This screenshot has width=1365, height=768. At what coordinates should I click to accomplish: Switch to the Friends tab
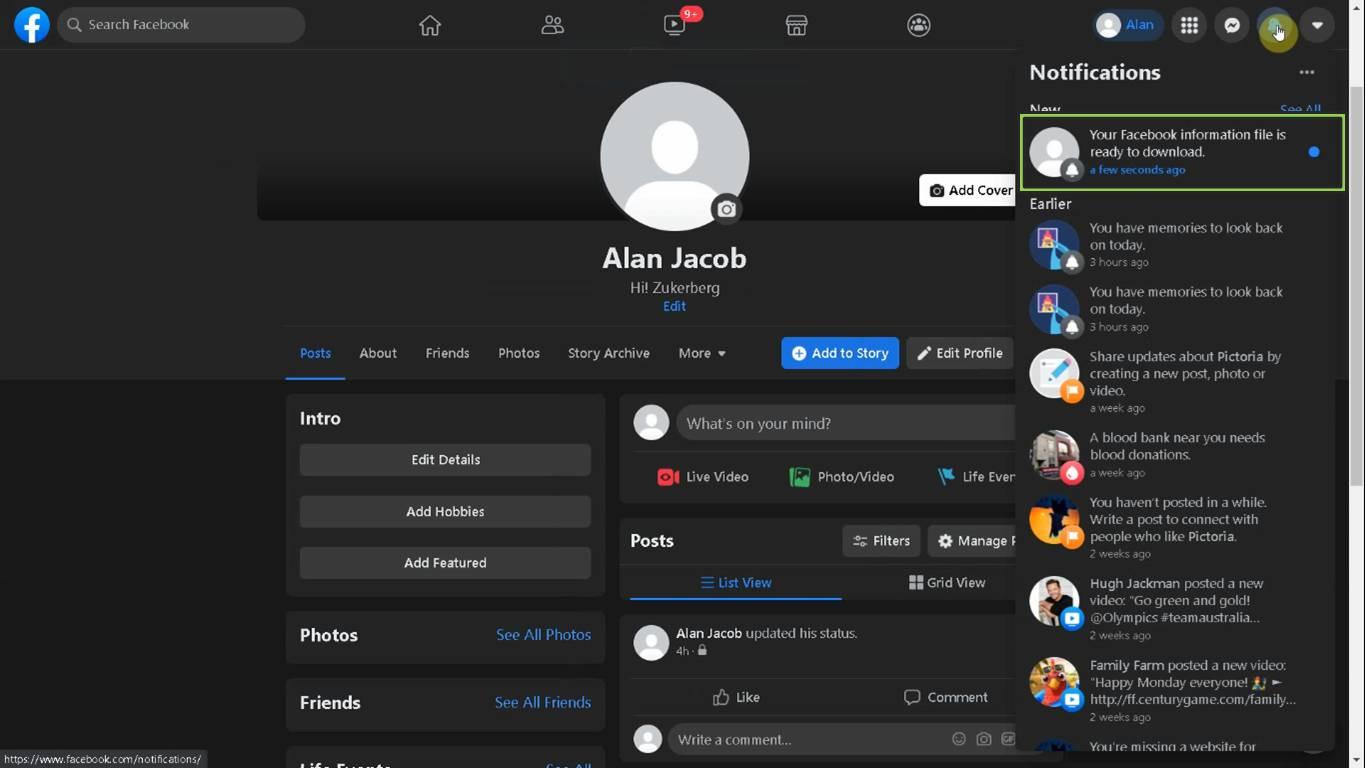pyautogui.click(x=447, y=353)
